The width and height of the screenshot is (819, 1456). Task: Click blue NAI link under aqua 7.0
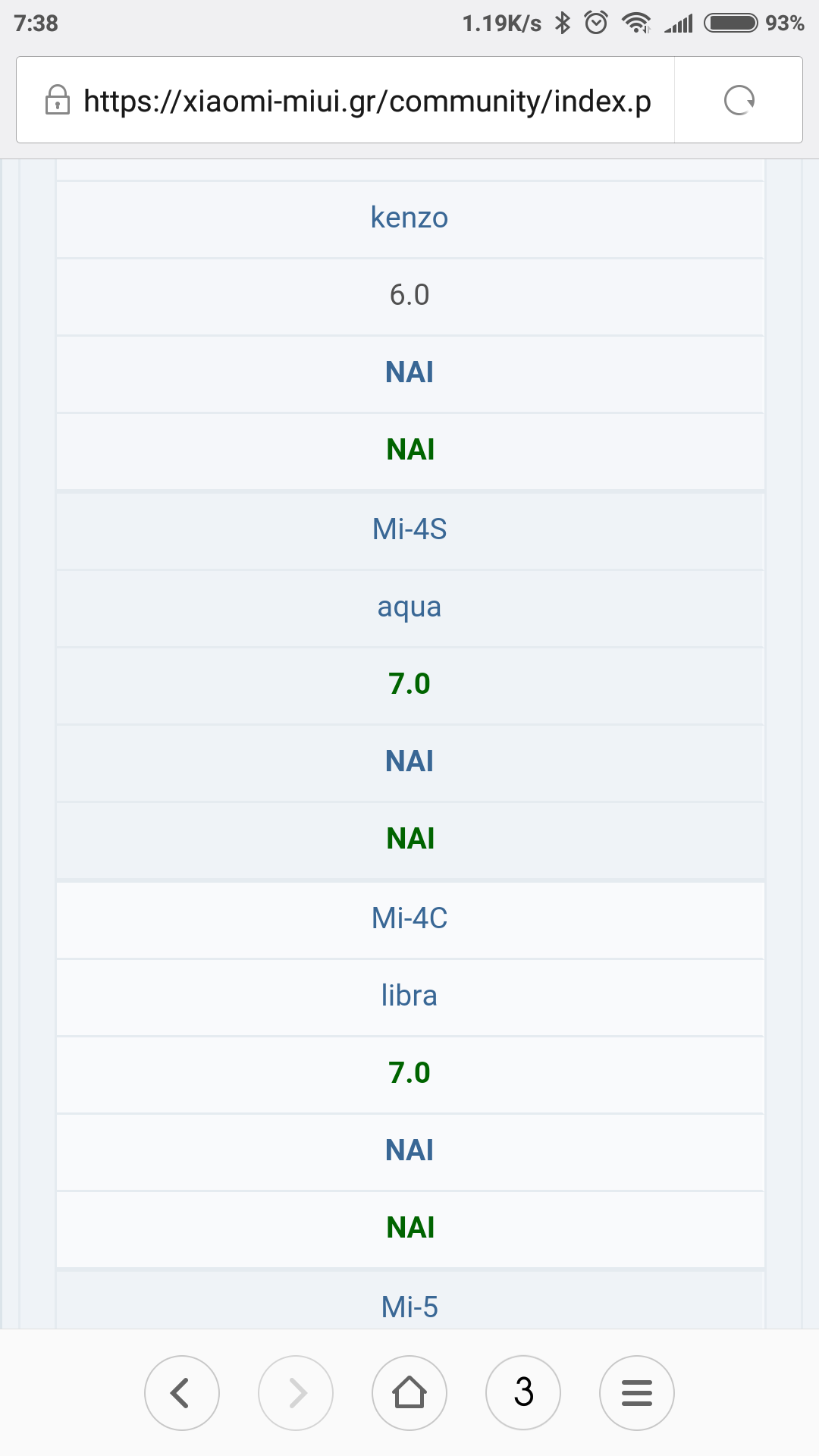click(x=409, y=761)
